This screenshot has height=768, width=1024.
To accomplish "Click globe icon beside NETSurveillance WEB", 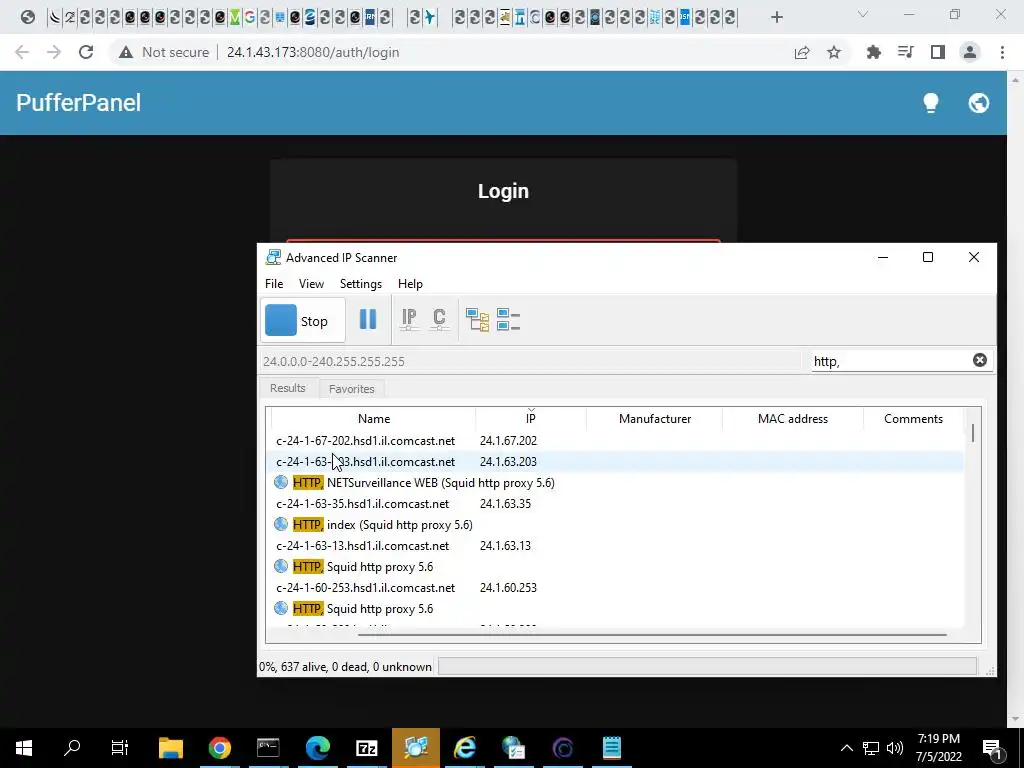I will [x=281, y=482].
